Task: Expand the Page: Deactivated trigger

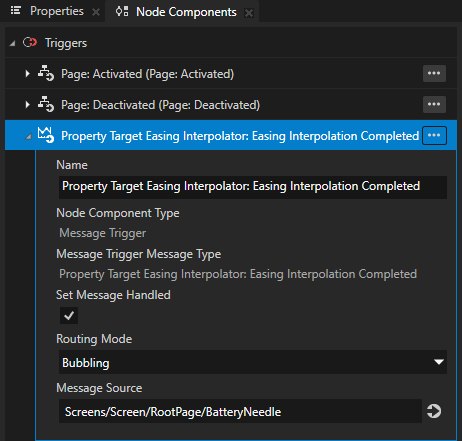Action: click(x=27, y=105)
